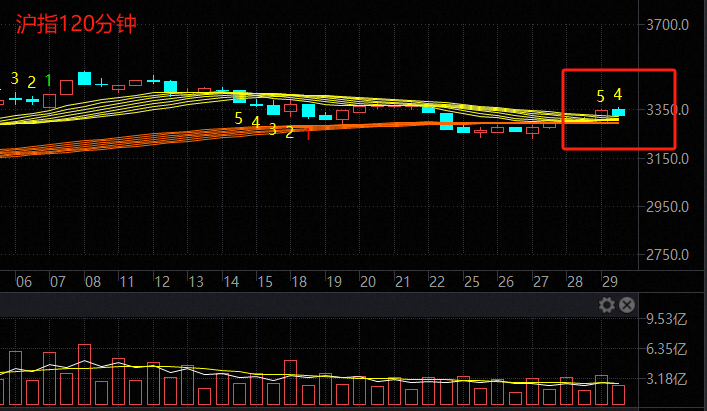
Task: Click date 25 on time axis
Action: (x=472, y=282)
